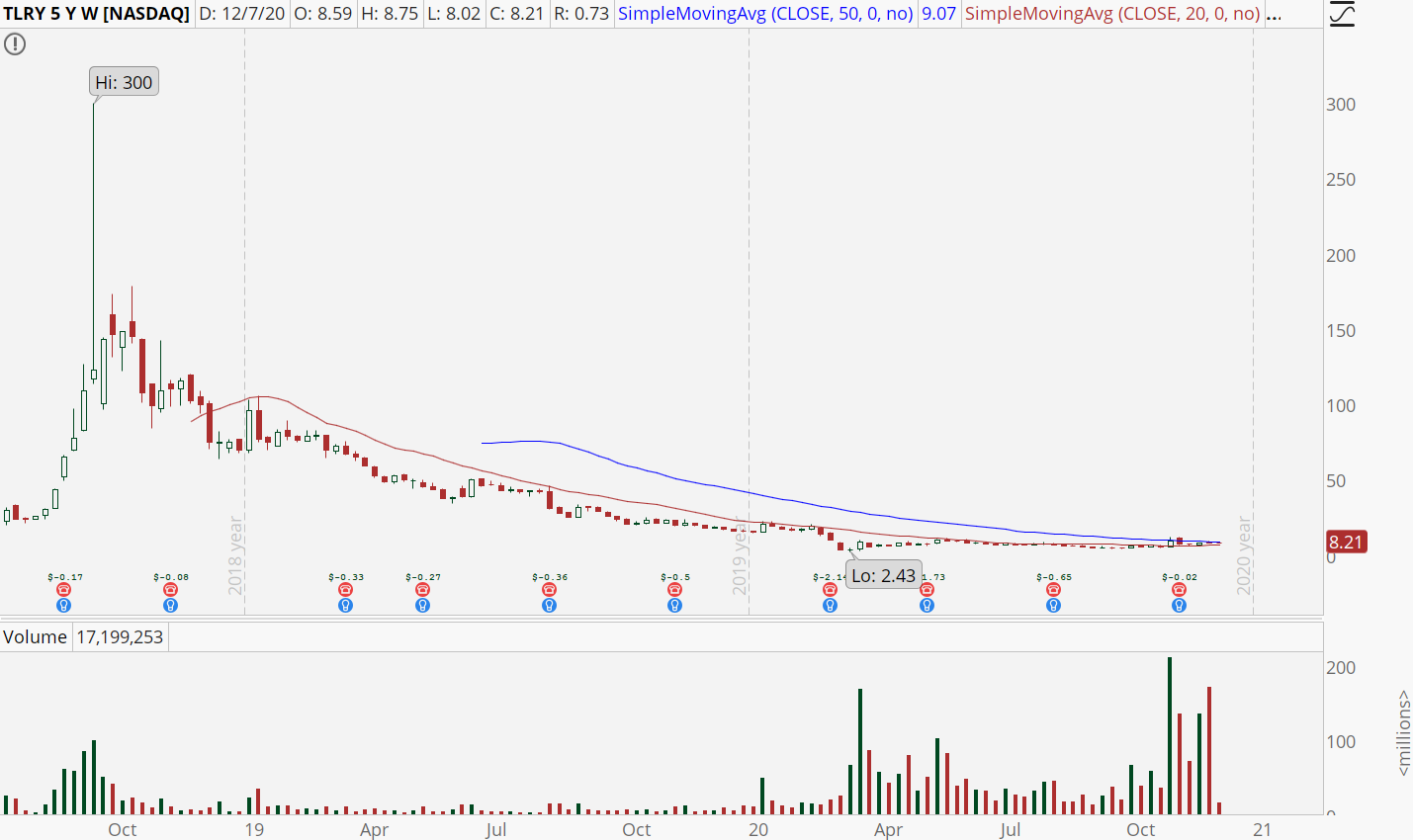Click the volume value 17,199,253

(120, 637)
